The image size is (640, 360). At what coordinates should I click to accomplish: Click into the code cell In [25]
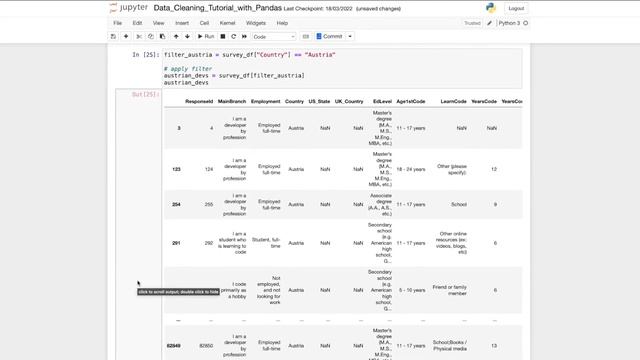(x=342, y=69)
